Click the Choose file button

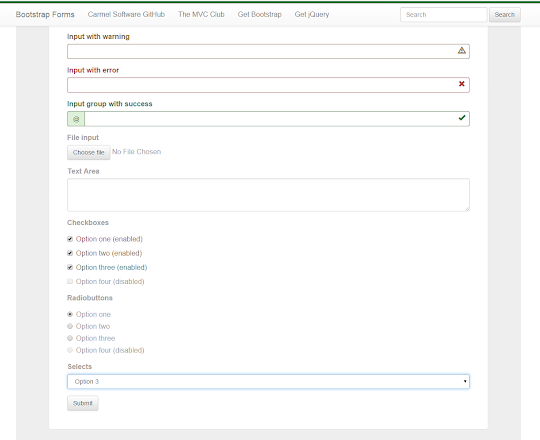click(x=89, y=153)
